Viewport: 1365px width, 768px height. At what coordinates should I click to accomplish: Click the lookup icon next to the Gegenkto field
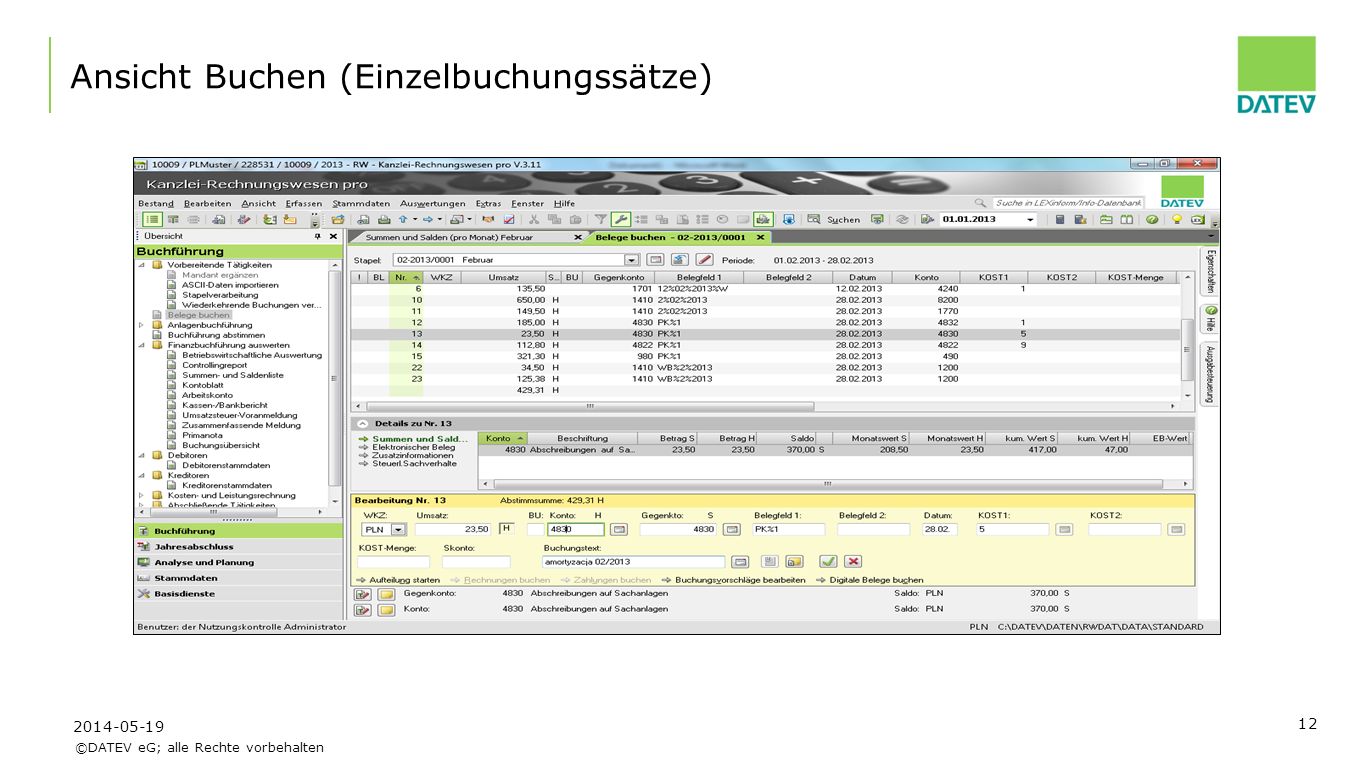click(x=732, y=529)
